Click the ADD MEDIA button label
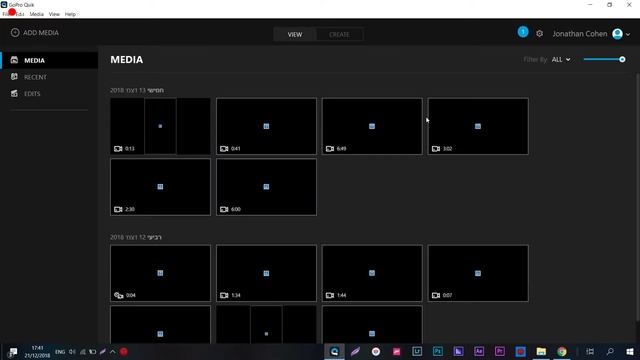This screenshot has width=640, height=360. pos(41,33)
